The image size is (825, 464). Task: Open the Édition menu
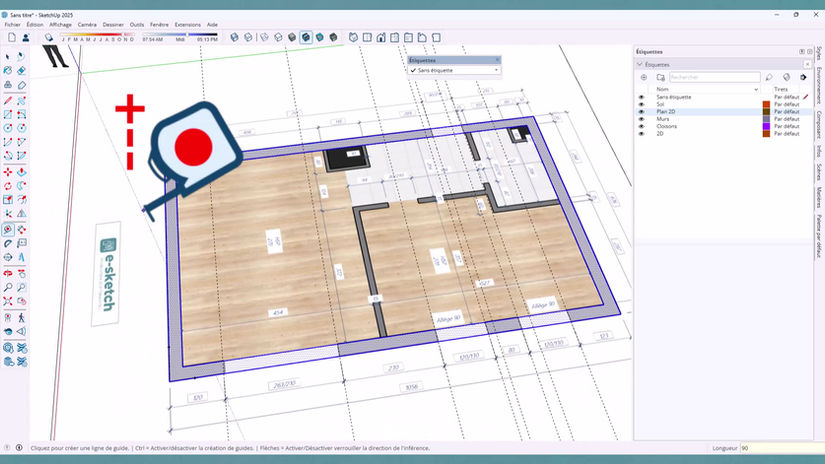point(35,25)
